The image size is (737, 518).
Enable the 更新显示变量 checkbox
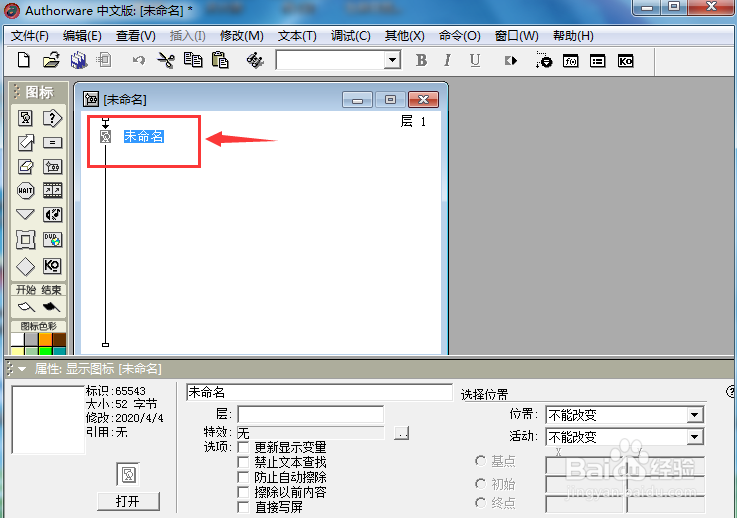click(243, 447)
